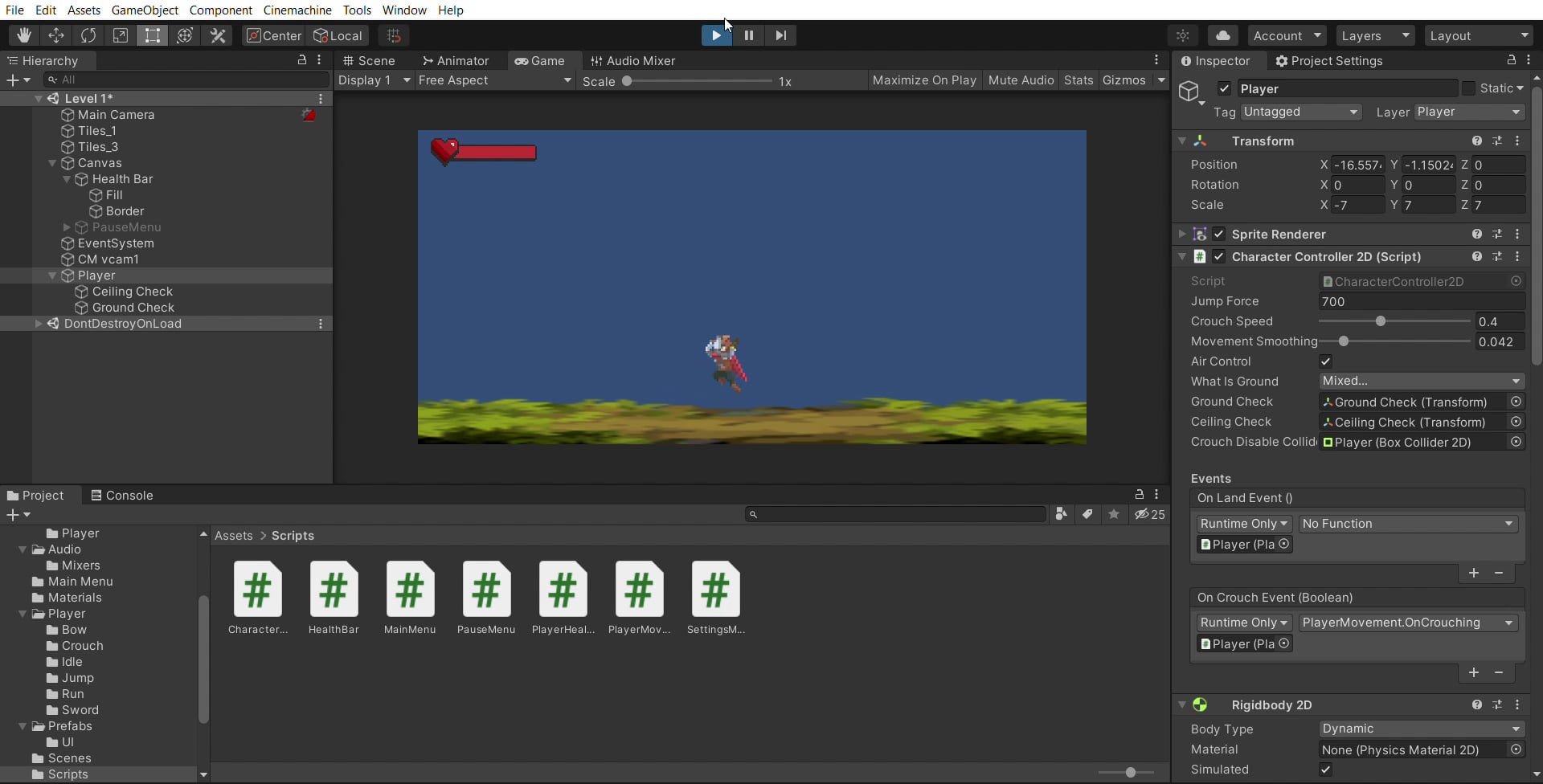Screen dimensions: 1543x784
Task: Toggle the Static checkbox
Action: [x=1468, y=88]
